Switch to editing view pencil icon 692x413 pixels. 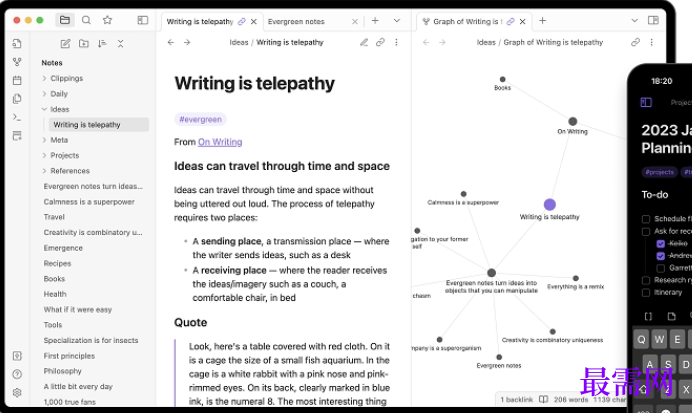point(364,42)
